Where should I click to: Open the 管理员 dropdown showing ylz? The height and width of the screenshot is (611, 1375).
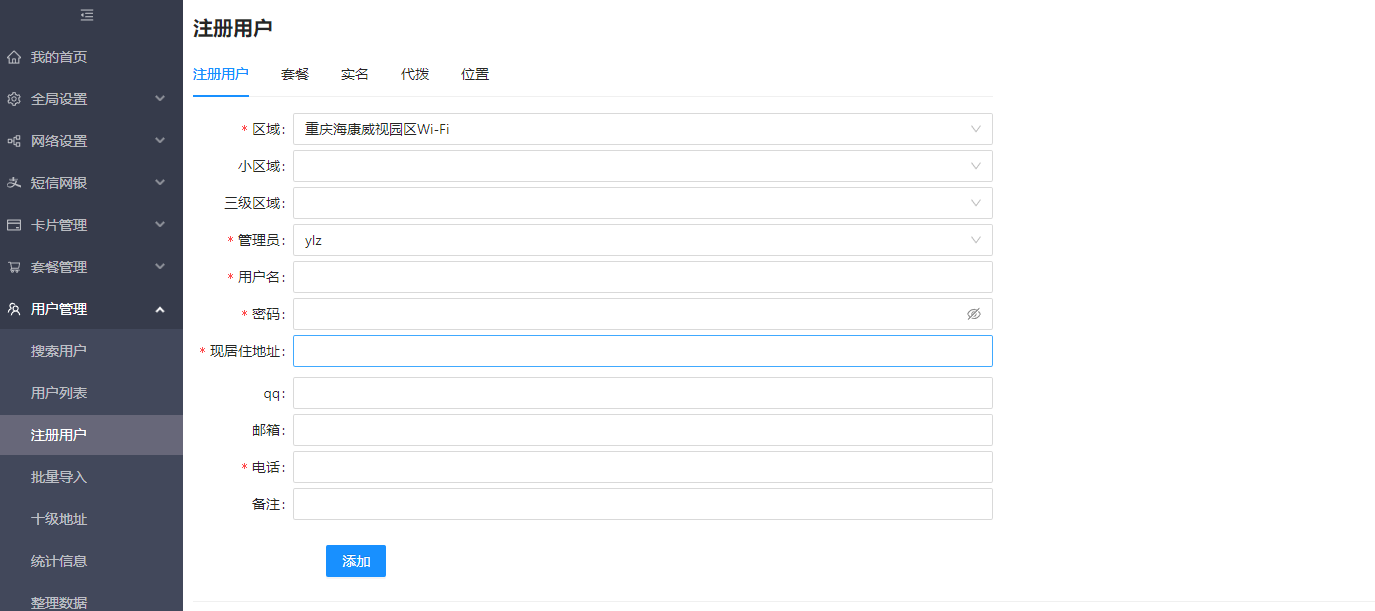tap(642, 240)
